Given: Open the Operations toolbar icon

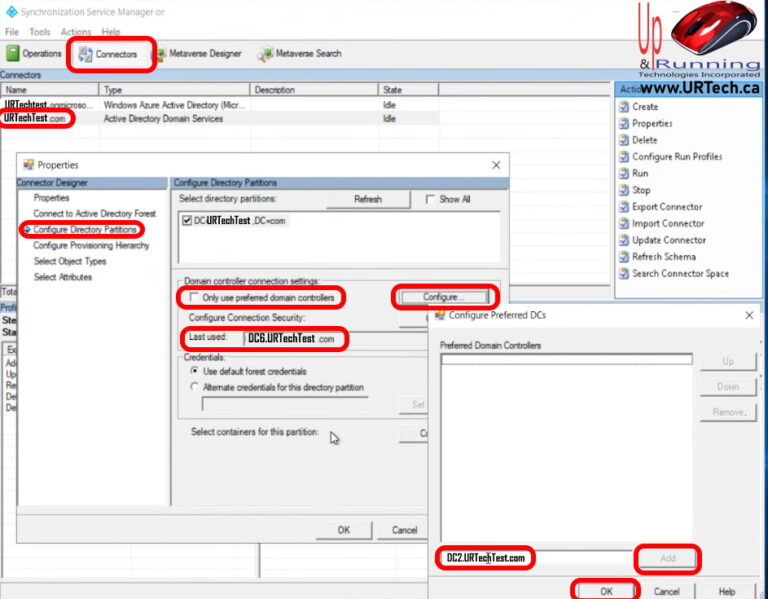Looking at the screenshot, I should pos(13,54).
